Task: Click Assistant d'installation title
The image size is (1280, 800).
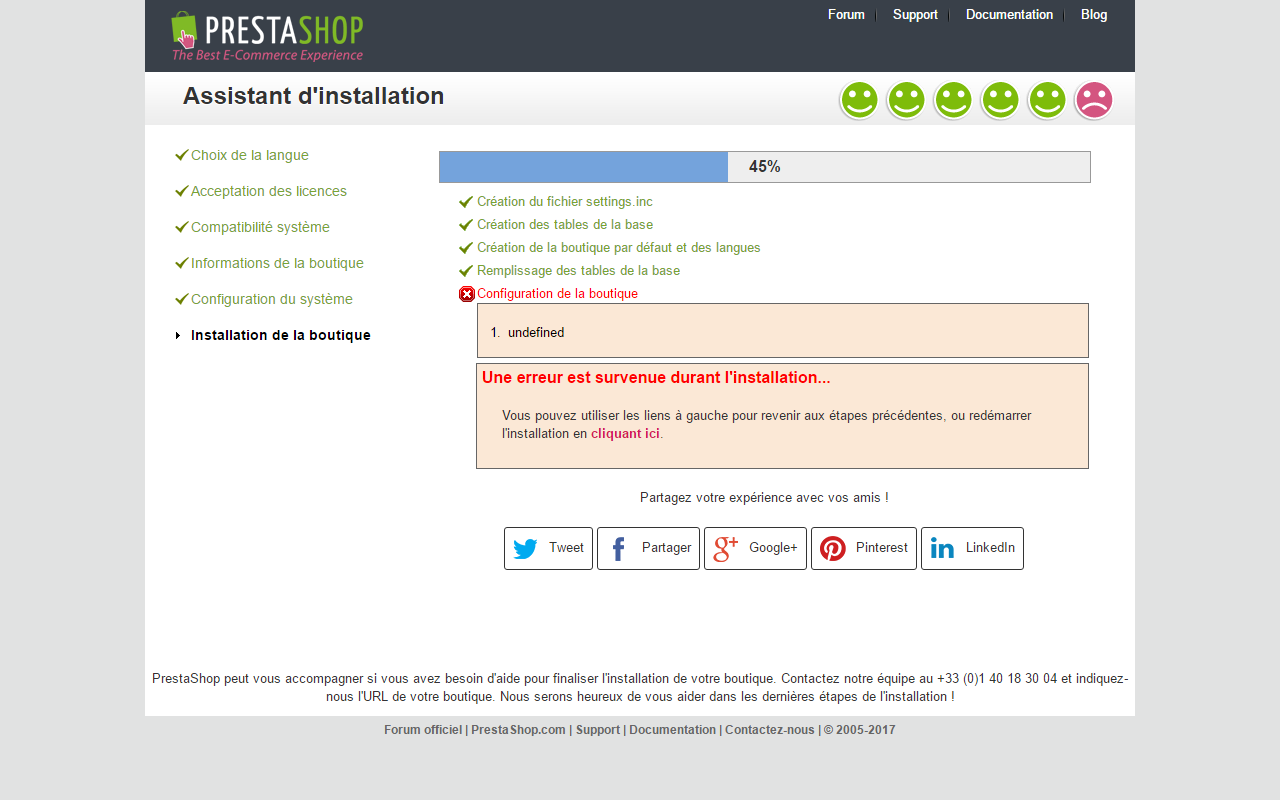Action: tap(314, 96)
